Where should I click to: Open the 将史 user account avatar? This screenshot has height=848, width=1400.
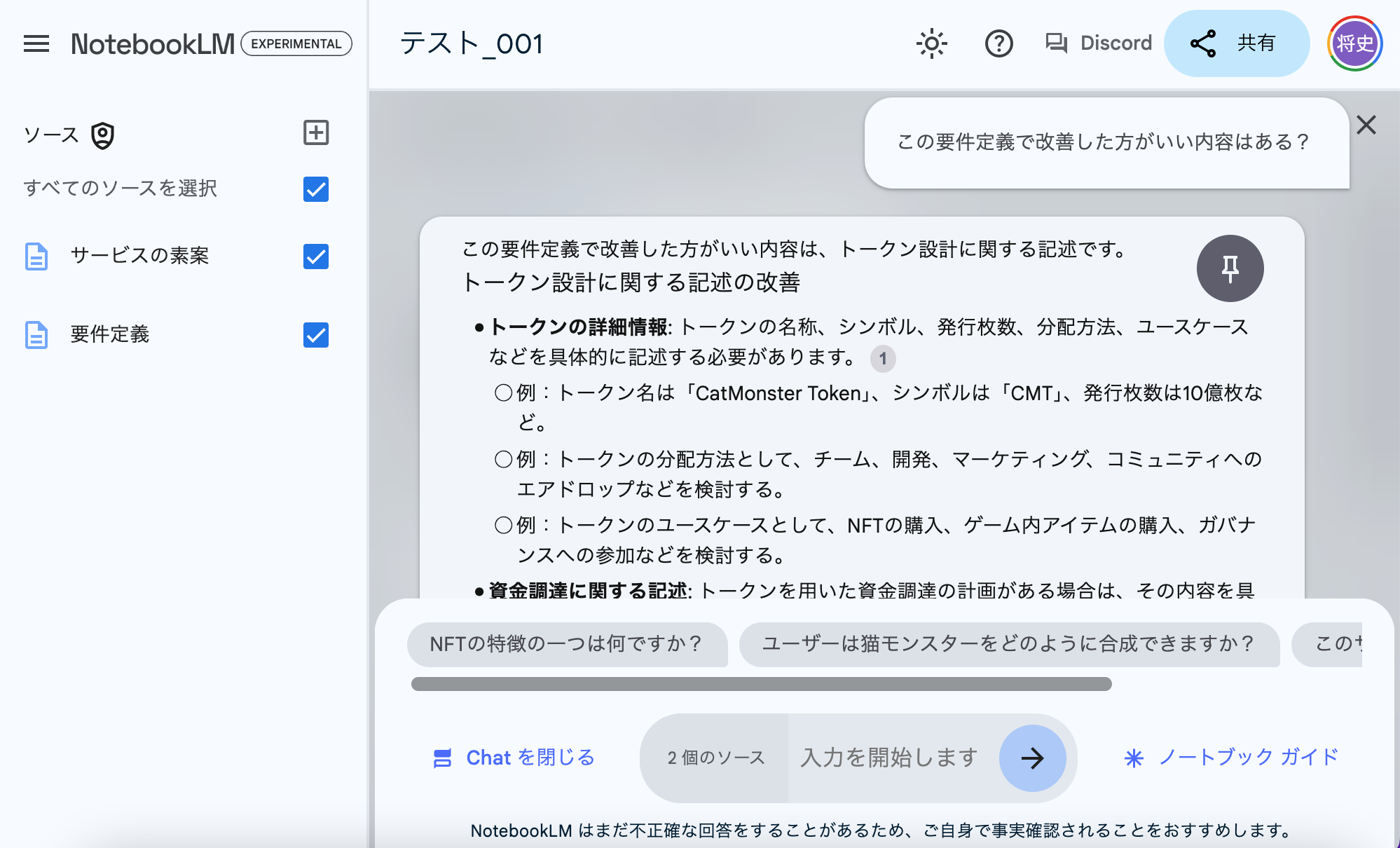click(1354, 43)
